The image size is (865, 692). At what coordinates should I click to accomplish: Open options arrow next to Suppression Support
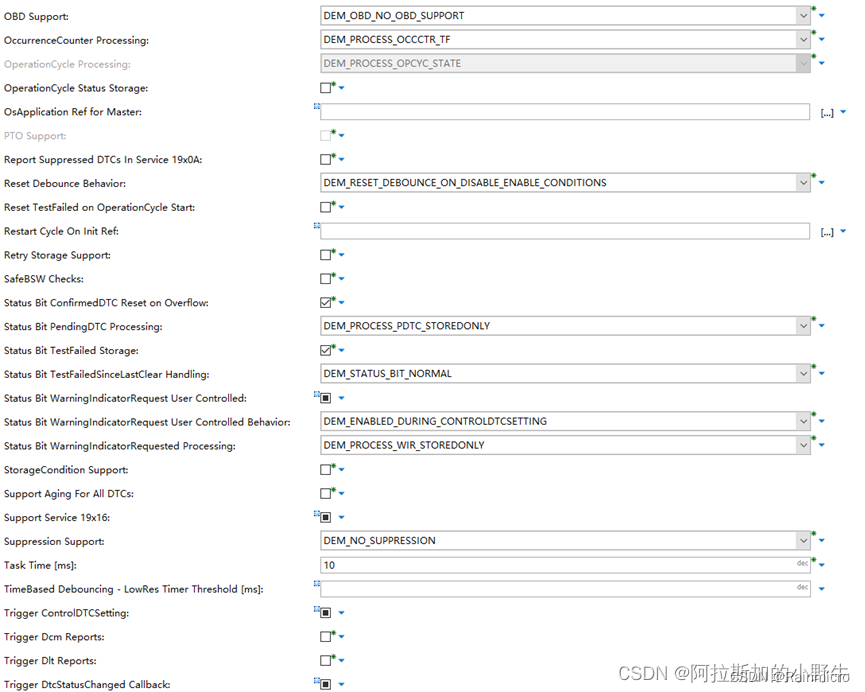[x=821, y=540]
